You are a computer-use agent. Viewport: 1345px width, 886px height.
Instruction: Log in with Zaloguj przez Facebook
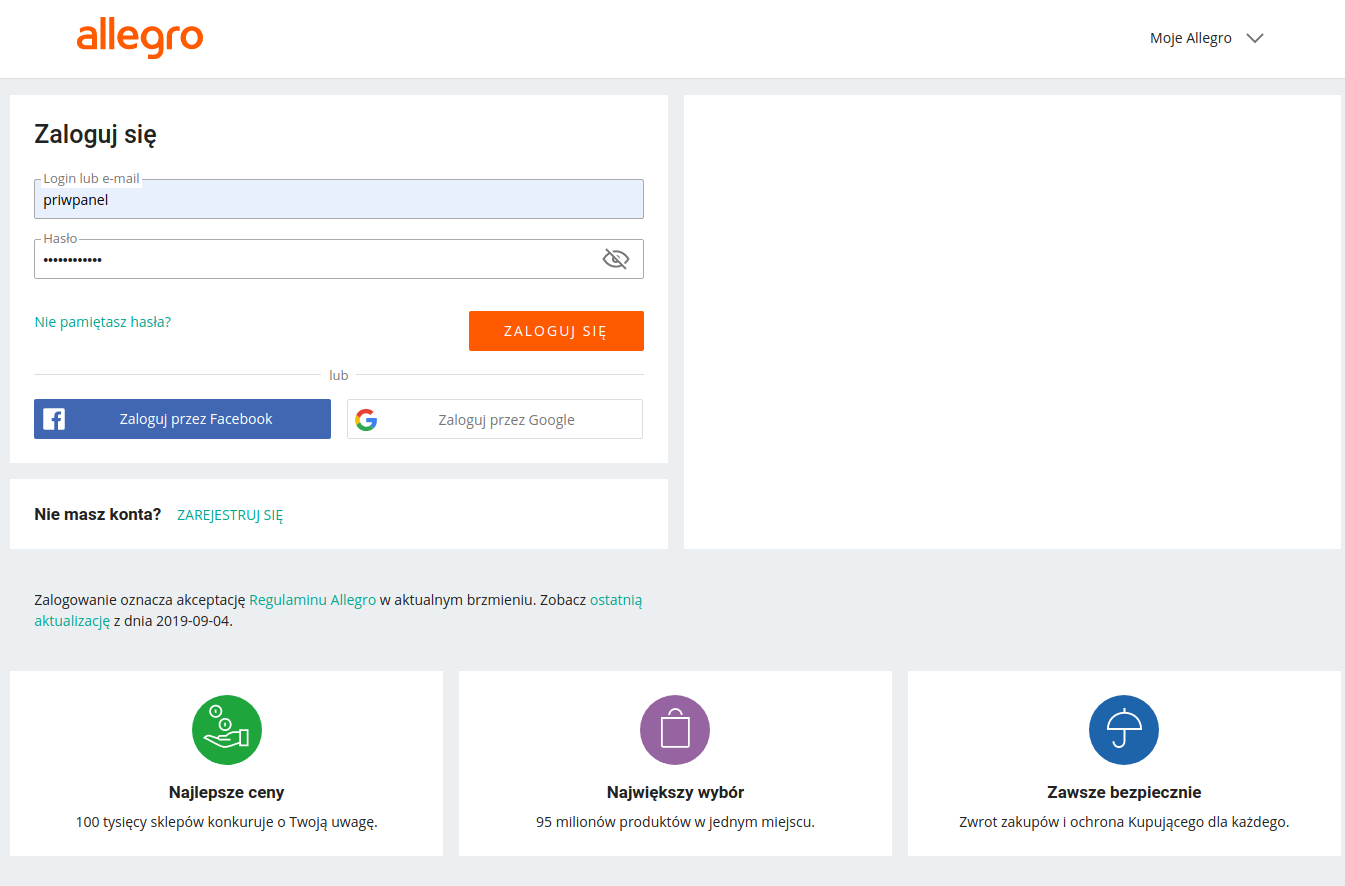(x=182, y=419)
